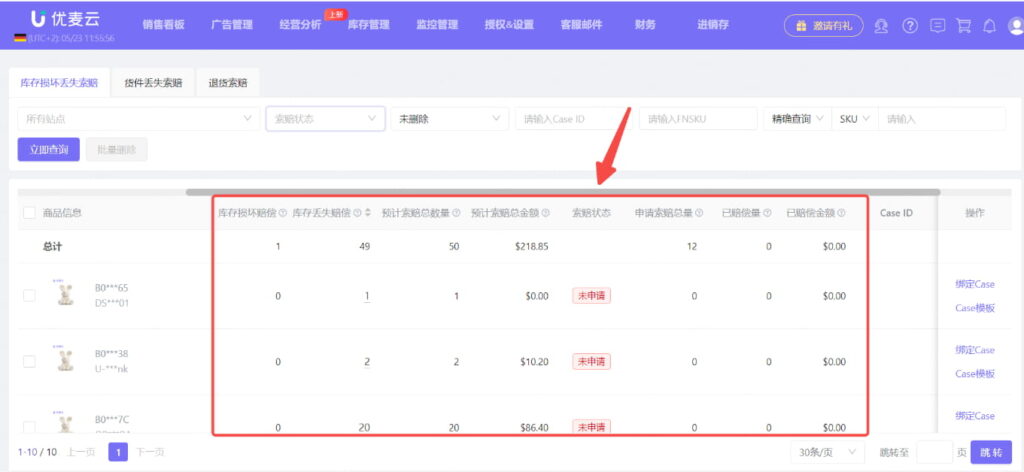Click product thumbnail for B0***65

coord(65,294)
